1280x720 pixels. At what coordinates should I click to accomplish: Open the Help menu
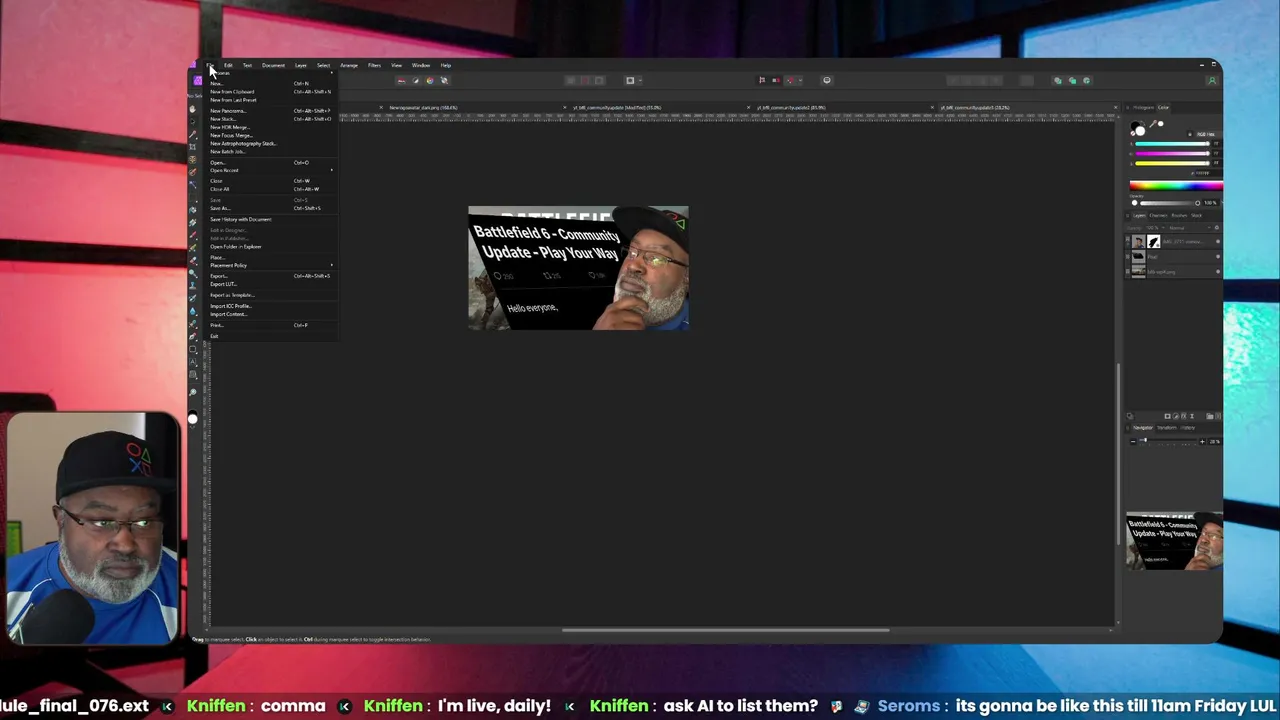[446, 65]
